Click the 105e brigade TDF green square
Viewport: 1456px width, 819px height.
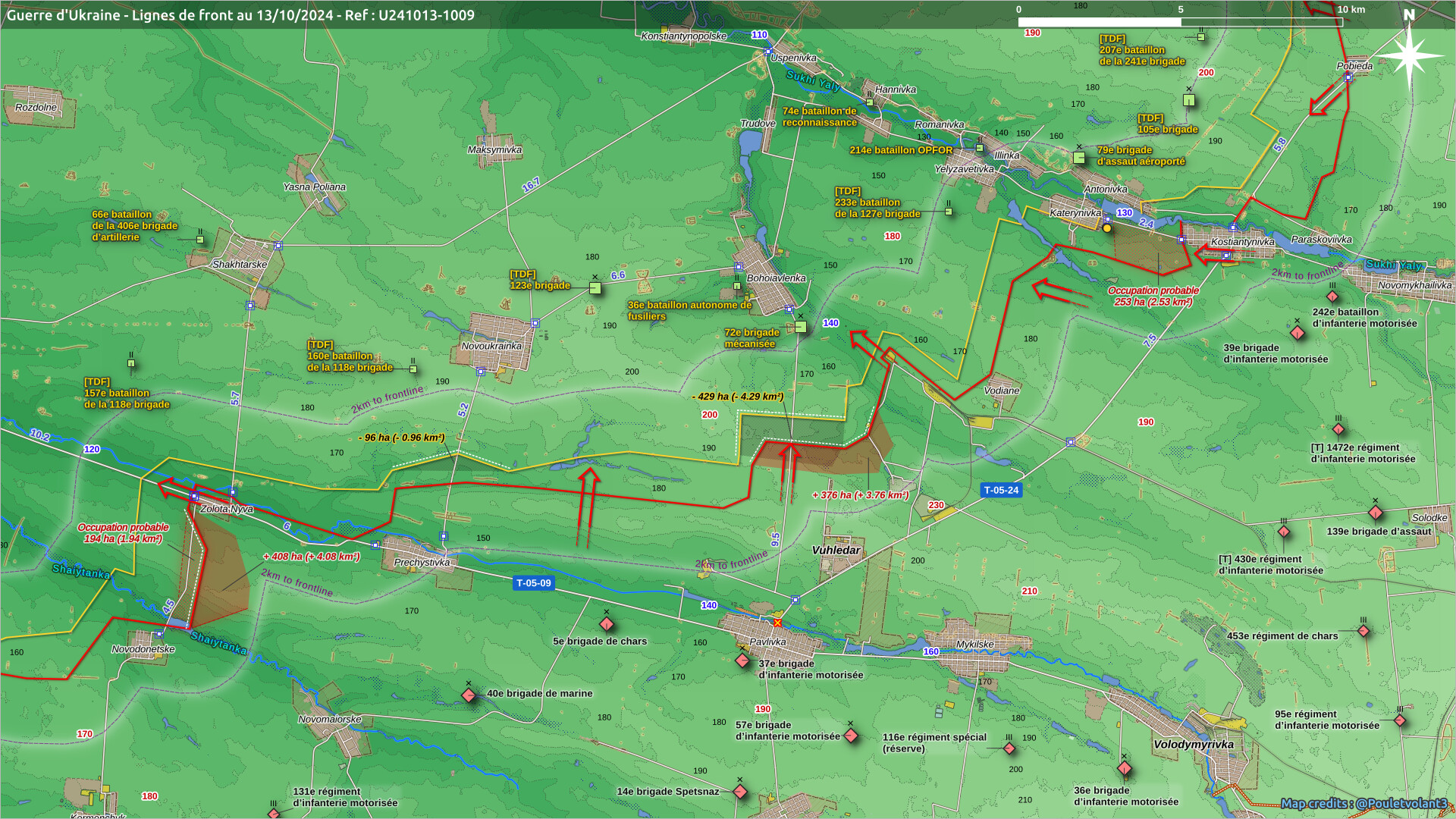(x=1189, y=100)
